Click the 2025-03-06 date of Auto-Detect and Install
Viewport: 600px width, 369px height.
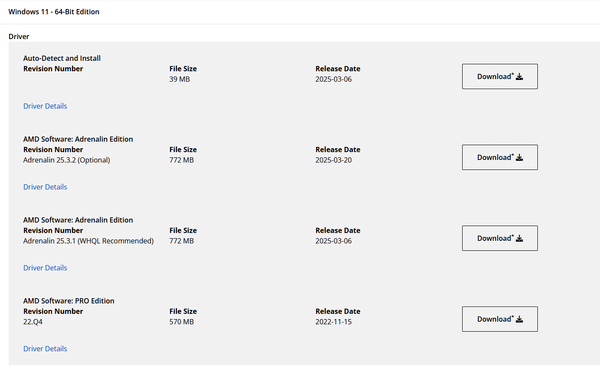pyautogui.click(x=334, y=79)
